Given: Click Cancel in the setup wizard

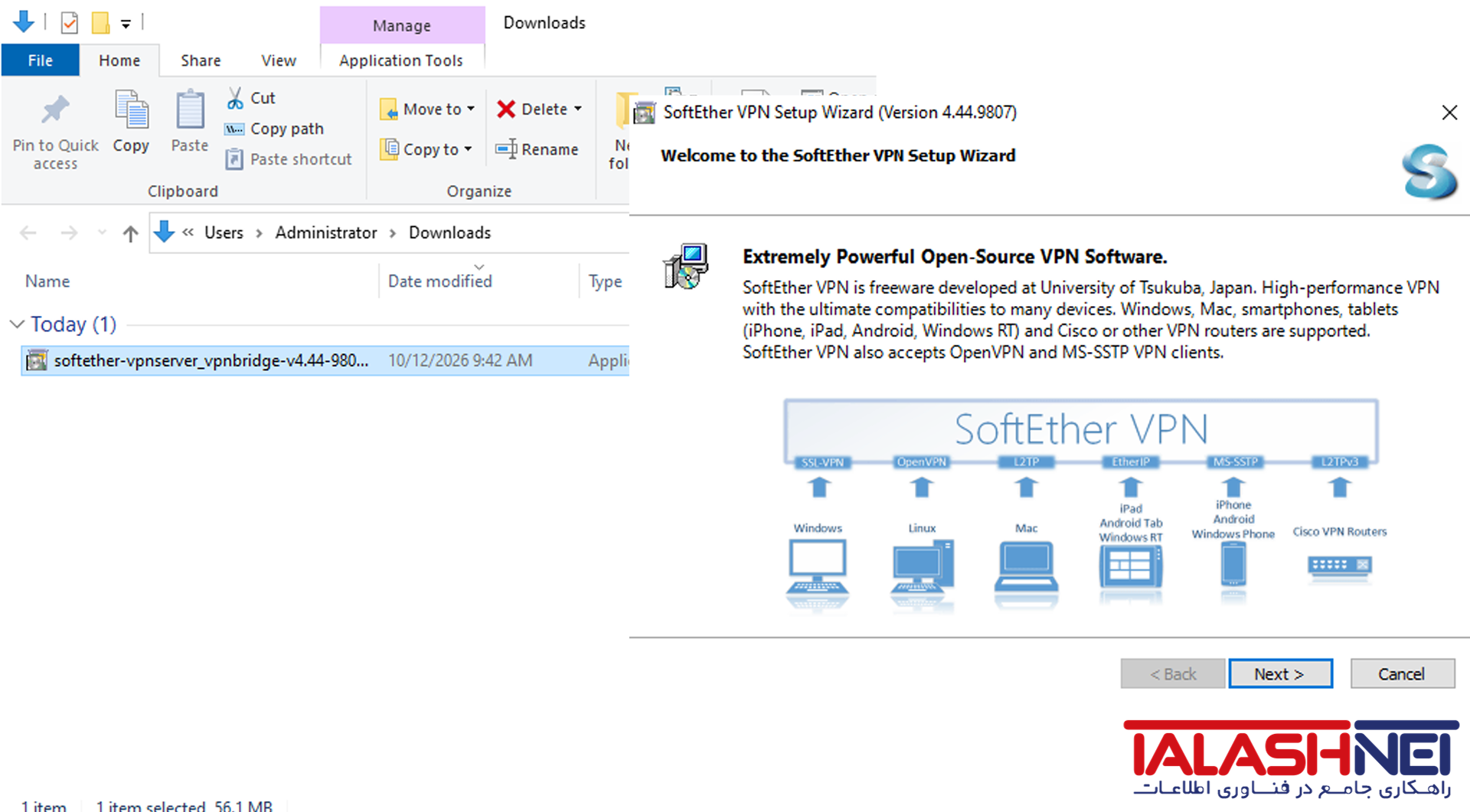Looking at the screenshot, I should pyautogui.click(x=1402, y=674).
